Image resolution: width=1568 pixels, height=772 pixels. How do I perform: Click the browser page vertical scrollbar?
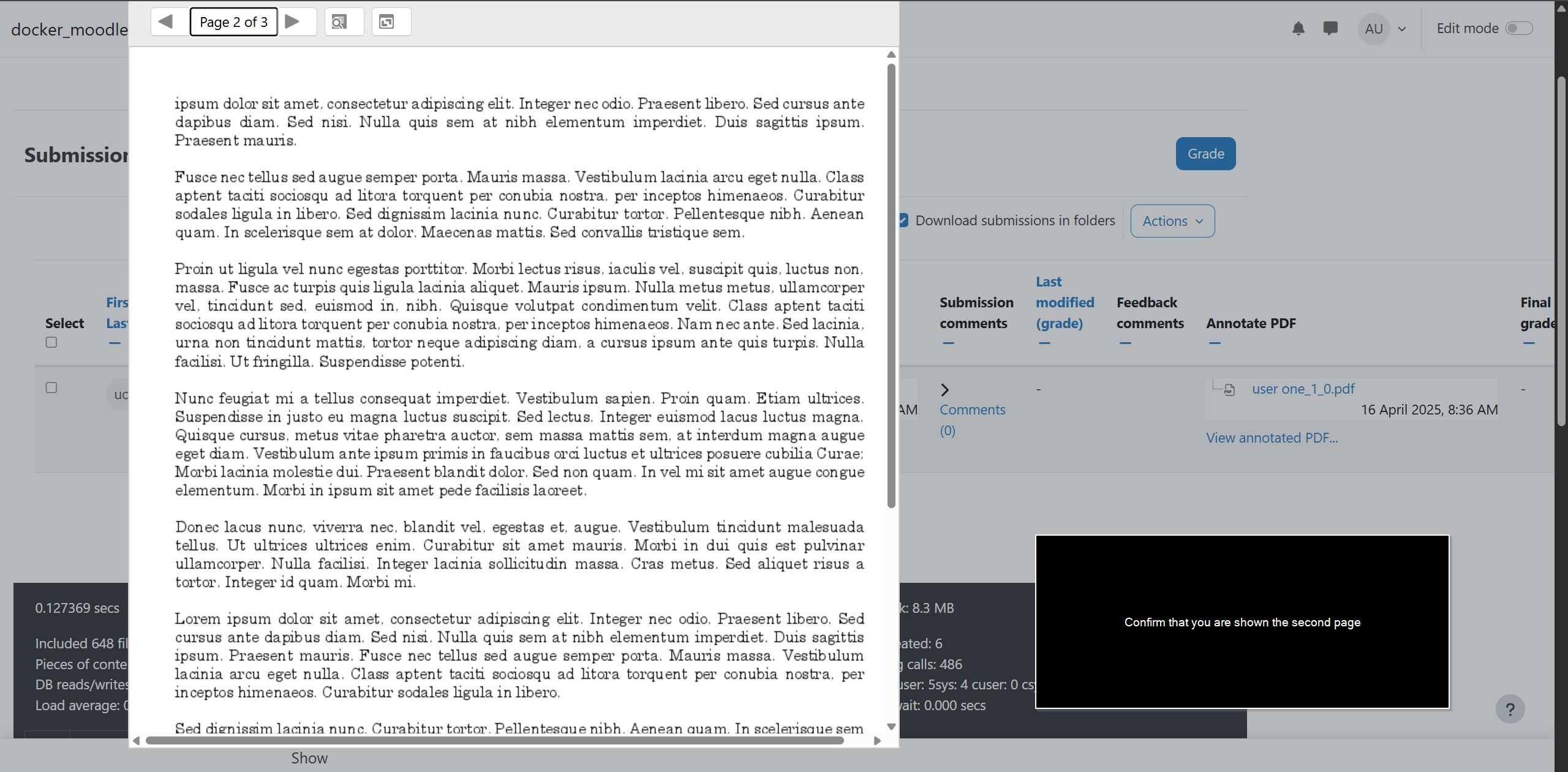pos(1561,251)
